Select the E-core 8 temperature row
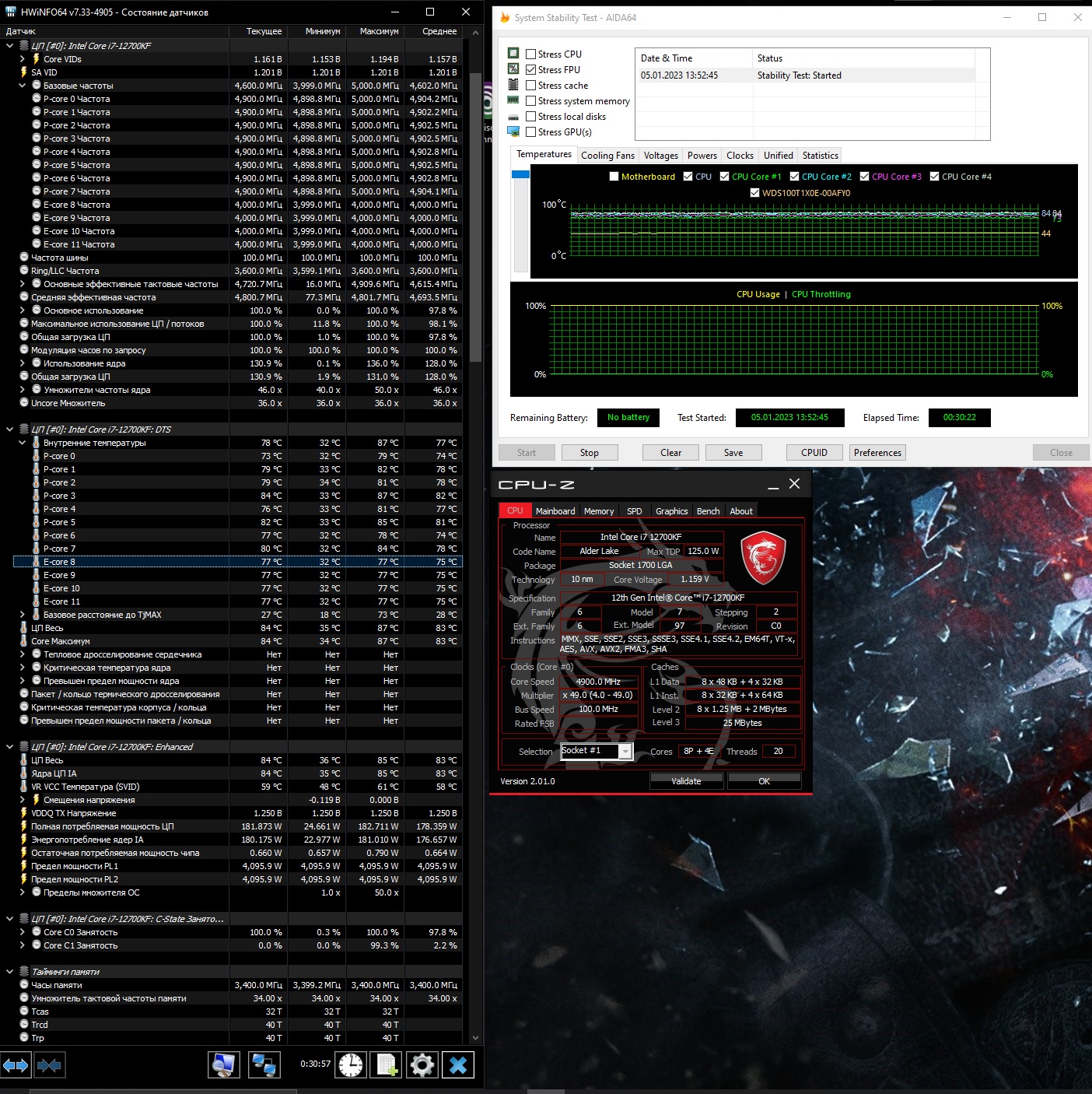Viewport: 1092px width, 1094px height. click(238, 562)
